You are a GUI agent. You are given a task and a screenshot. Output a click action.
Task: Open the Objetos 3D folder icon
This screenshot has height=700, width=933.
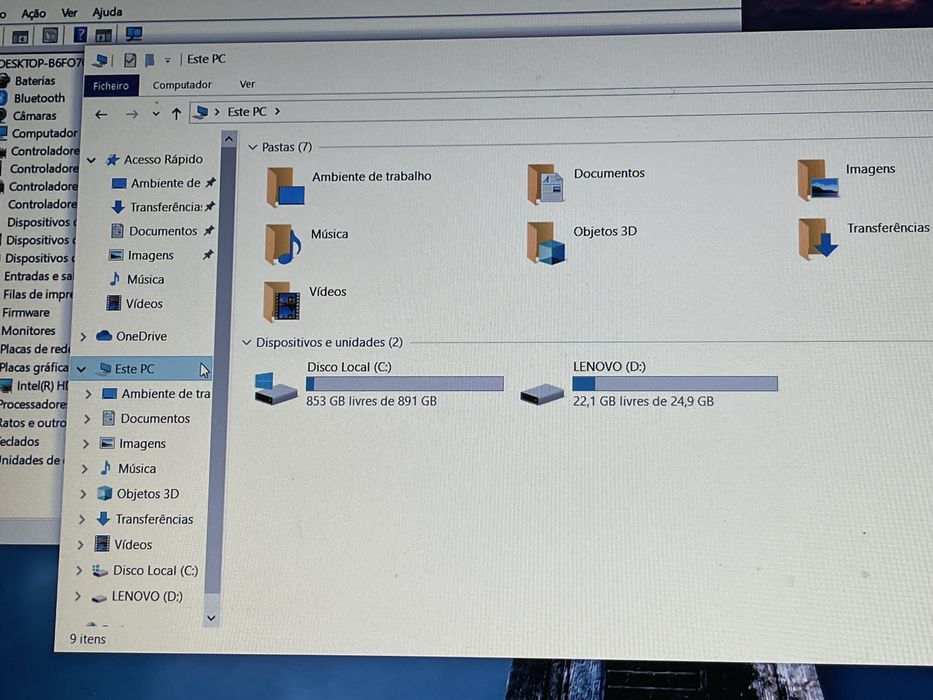point(546,242)
